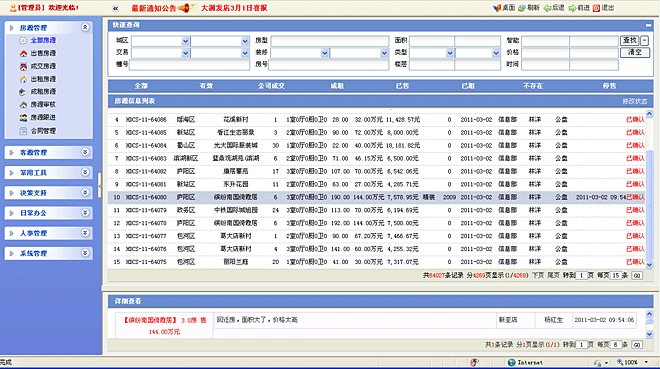Go to 尾页 last page
The width and height of the screenshot is (660, 369).
pyautogui.click(x=553, y=276)
